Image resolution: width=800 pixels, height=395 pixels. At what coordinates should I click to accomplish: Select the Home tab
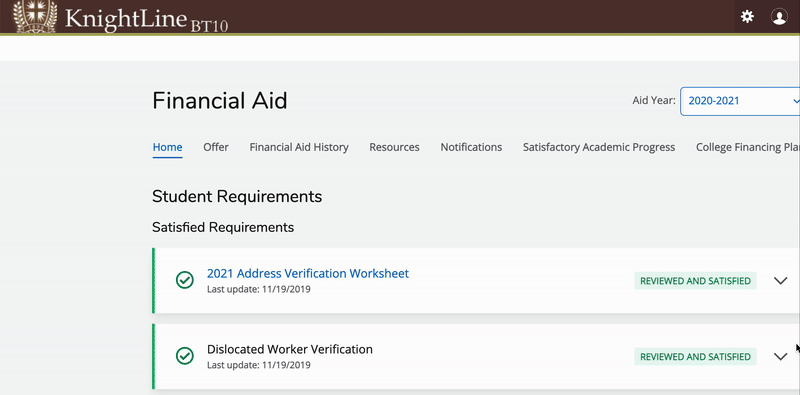click(167, 147)
